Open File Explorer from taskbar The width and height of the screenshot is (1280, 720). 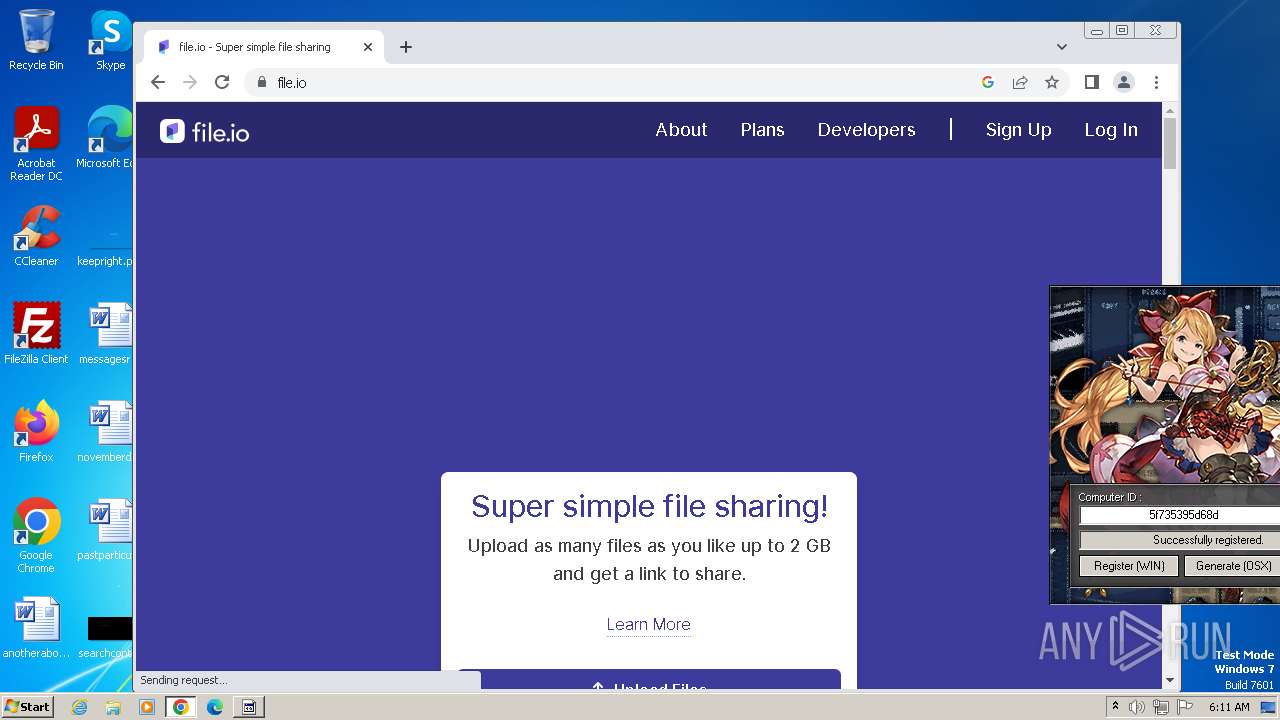tap(113, 707)
